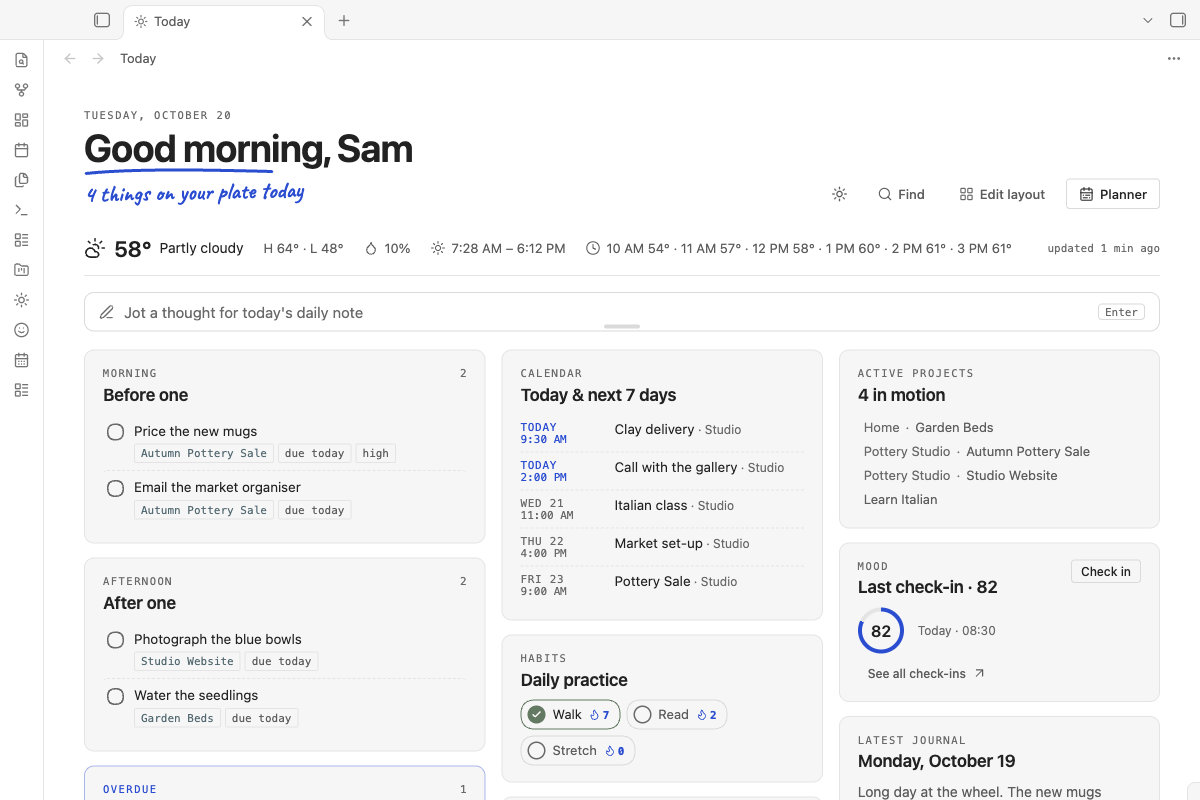This screenshot has width=1200, height=800.
Task: Select the Today tab
Action: click(225, 21)
